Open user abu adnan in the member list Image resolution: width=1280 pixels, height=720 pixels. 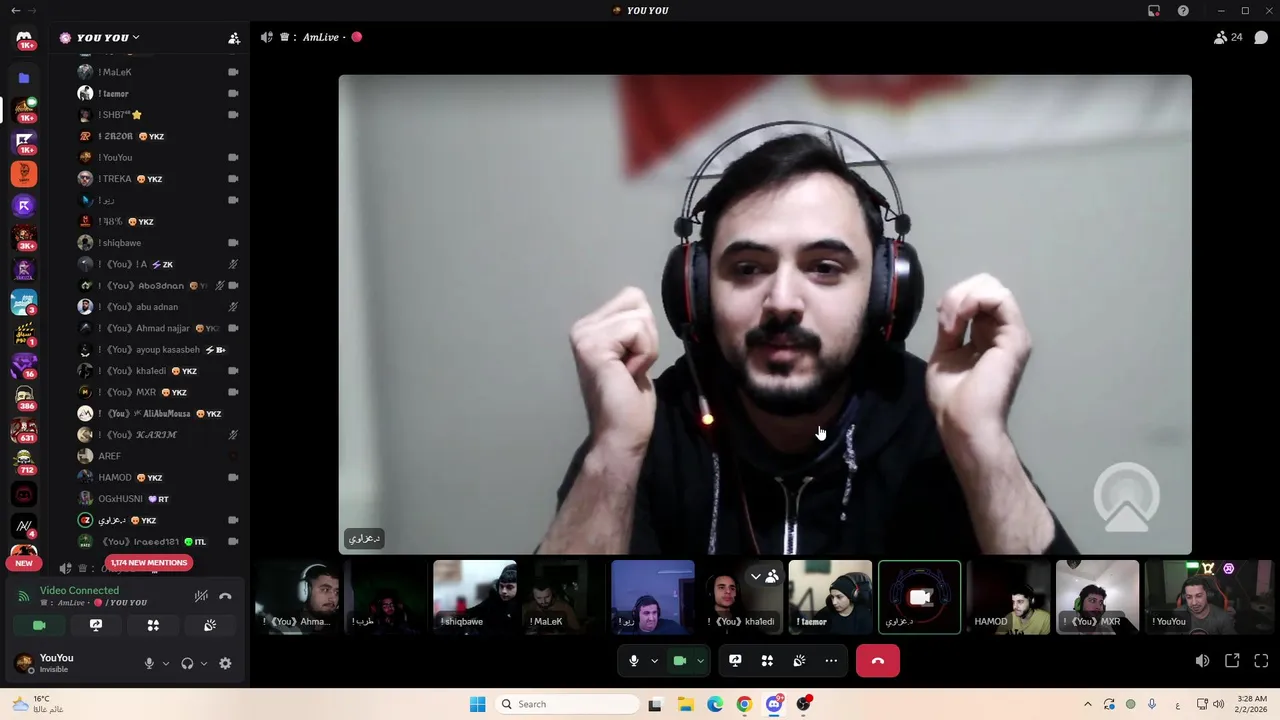(158, 307)
